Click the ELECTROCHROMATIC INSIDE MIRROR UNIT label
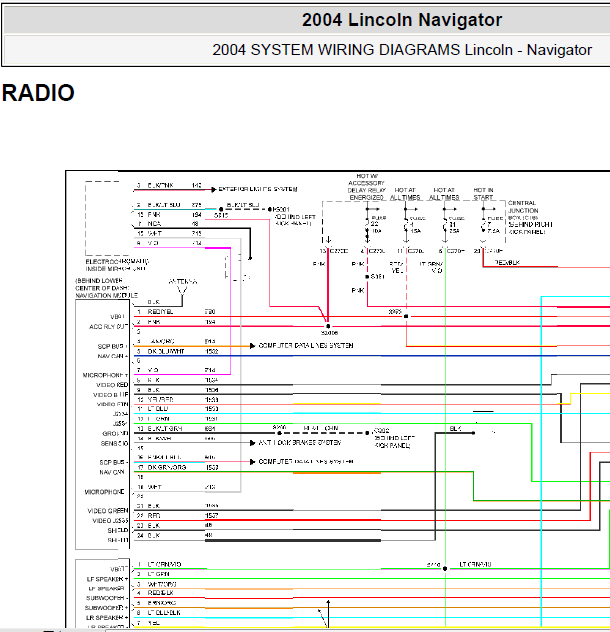 tap(117, 265)
